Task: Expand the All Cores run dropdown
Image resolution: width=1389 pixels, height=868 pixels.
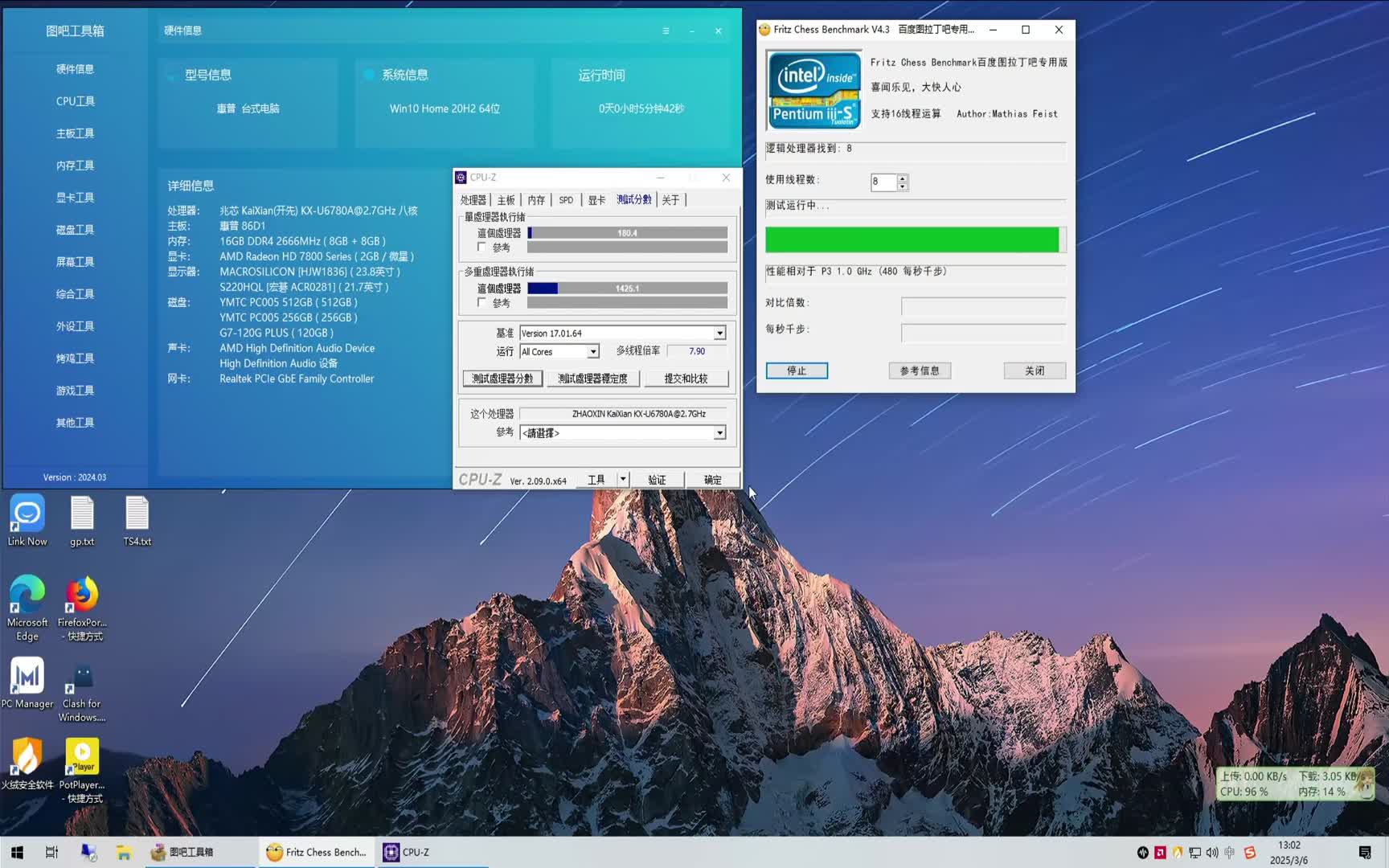Action: tap(592, 352)
